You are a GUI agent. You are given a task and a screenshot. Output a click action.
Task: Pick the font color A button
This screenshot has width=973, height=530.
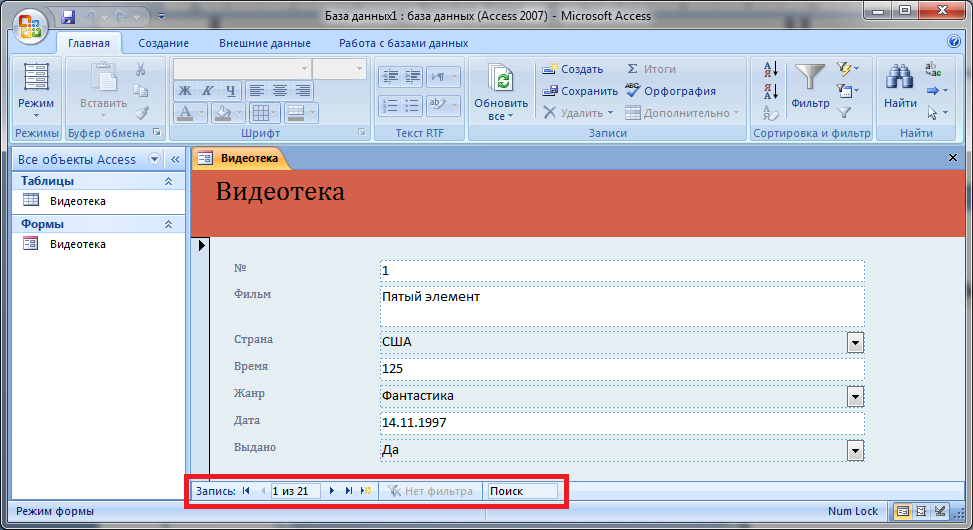[184, 113]
